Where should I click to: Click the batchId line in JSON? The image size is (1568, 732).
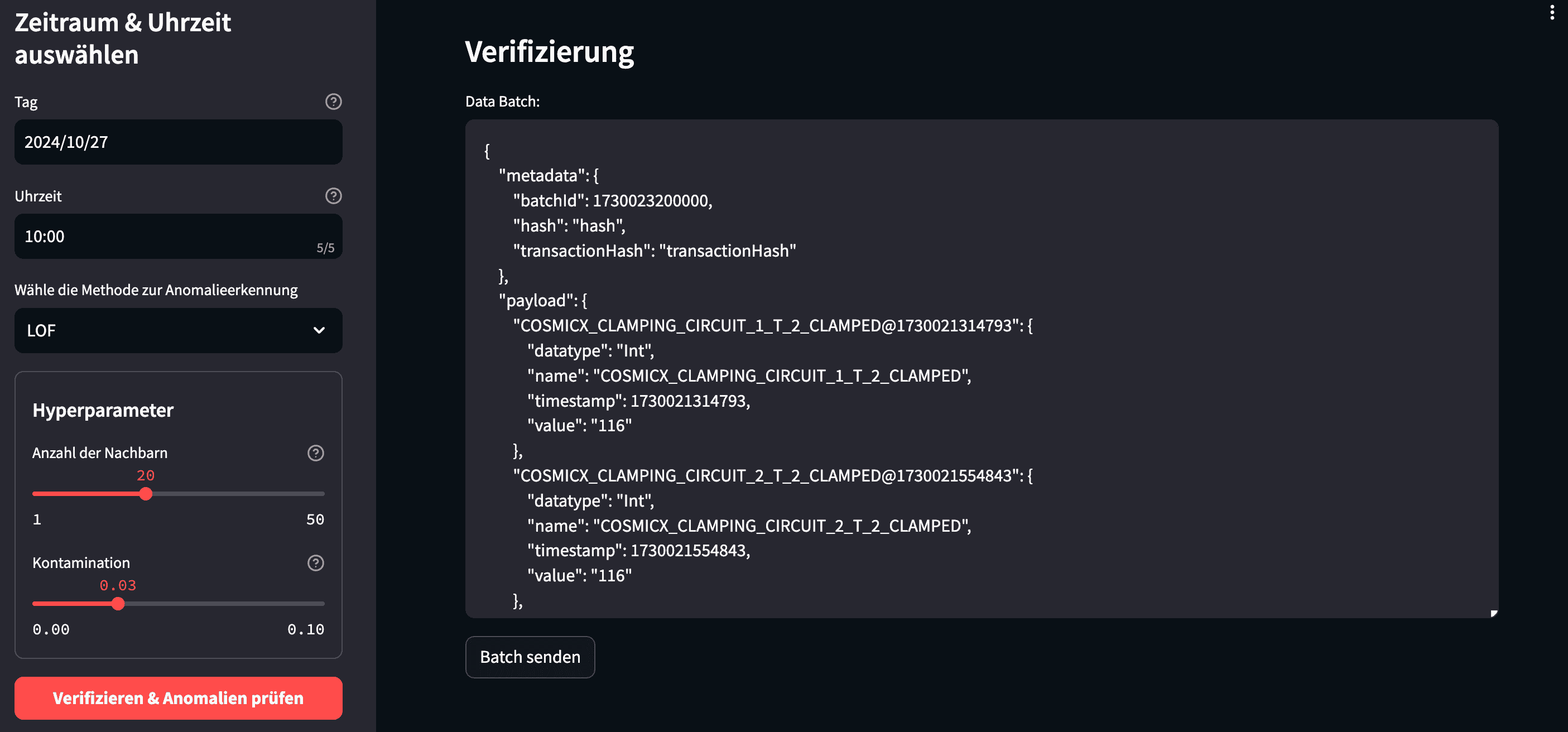612,201
